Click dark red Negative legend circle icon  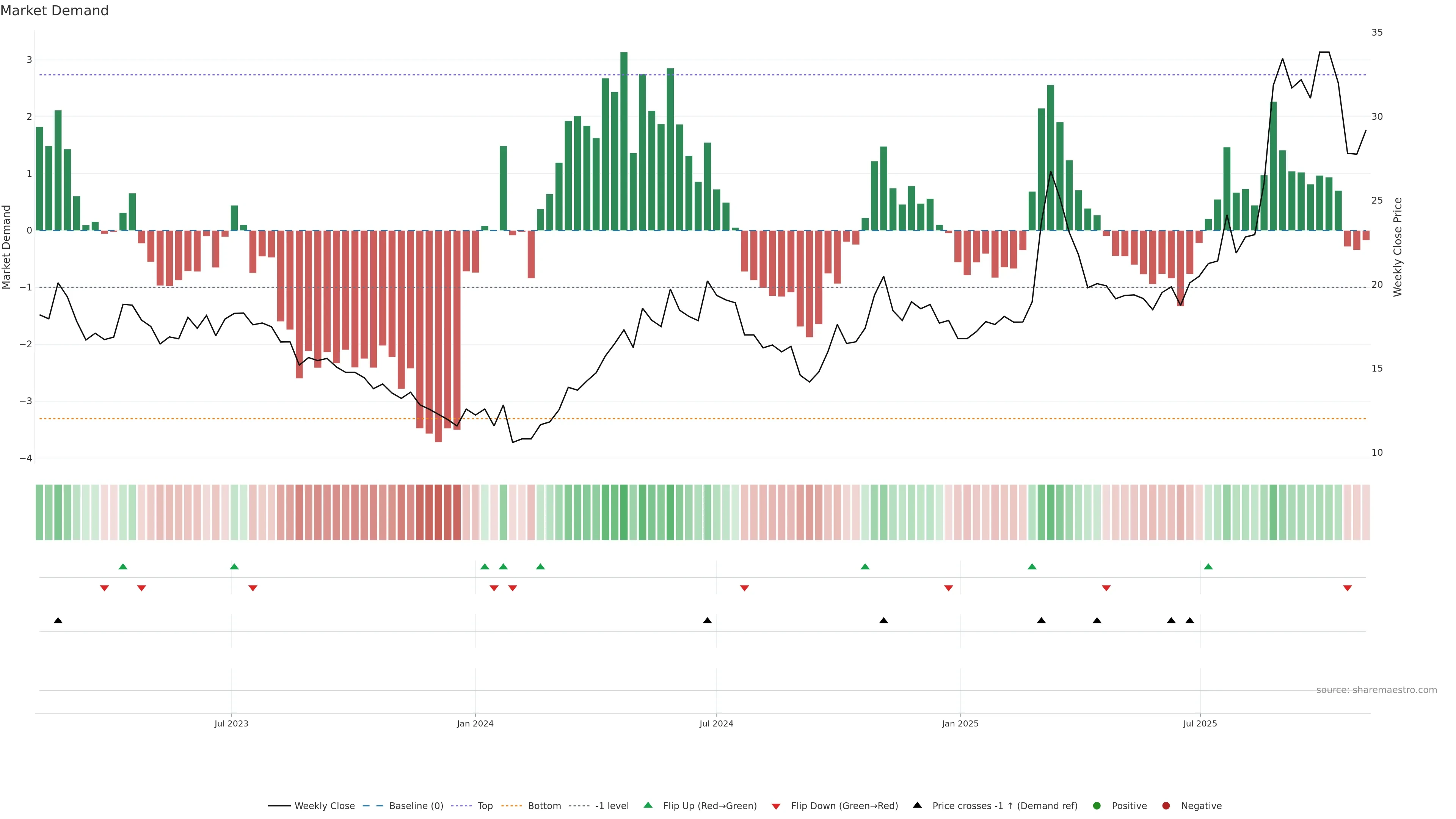[x=1166, y=806]
